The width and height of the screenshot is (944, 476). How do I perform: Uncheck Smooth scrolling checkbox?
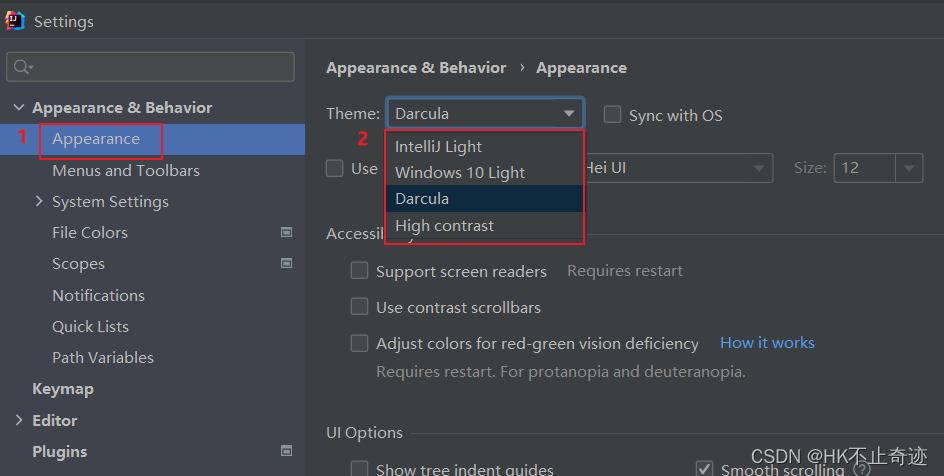click(x=704, y=469)
